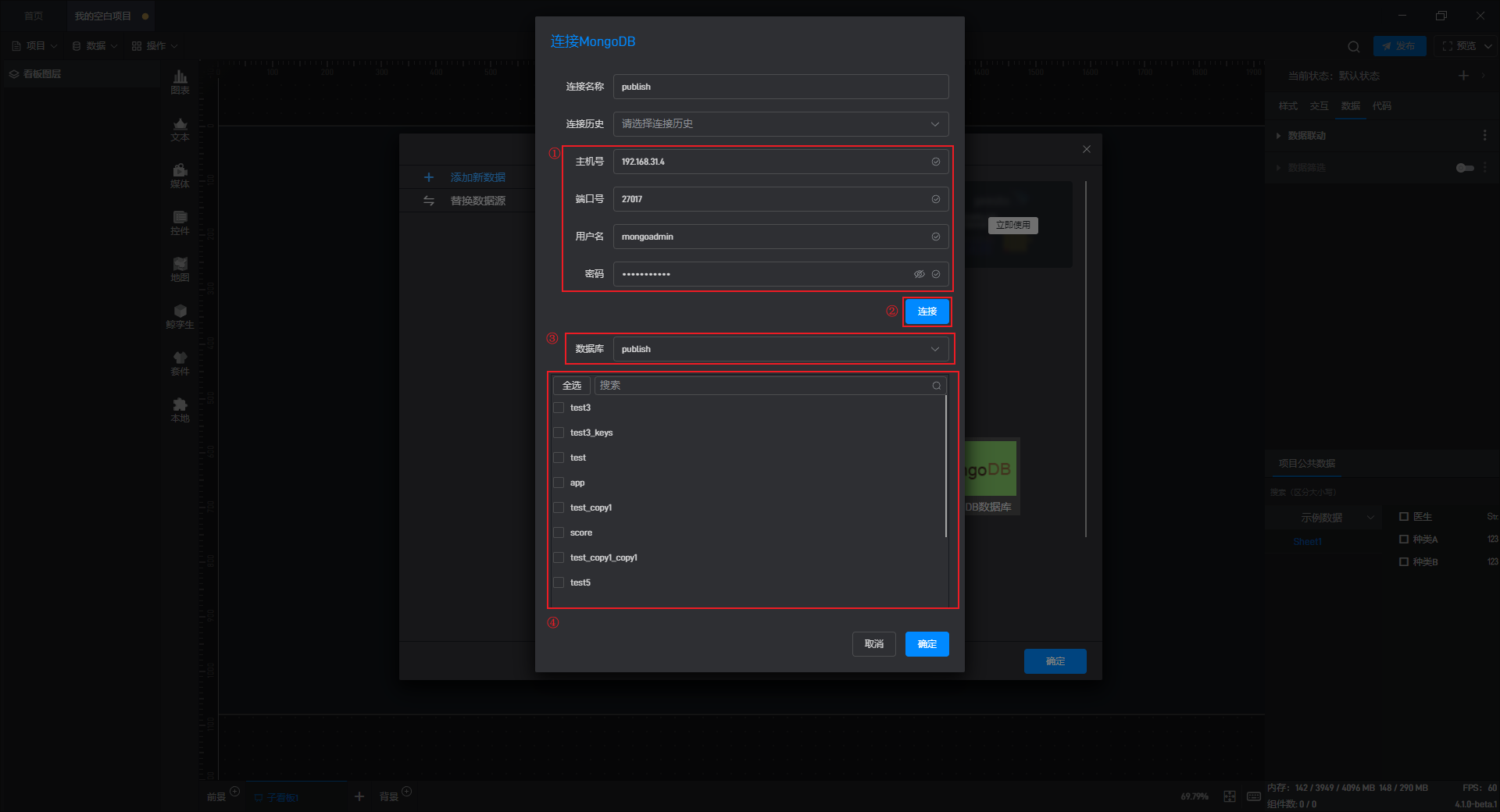The width and height of the screenshot is (1500, 812).
Task: Open the media component icon
Action: 180,174
